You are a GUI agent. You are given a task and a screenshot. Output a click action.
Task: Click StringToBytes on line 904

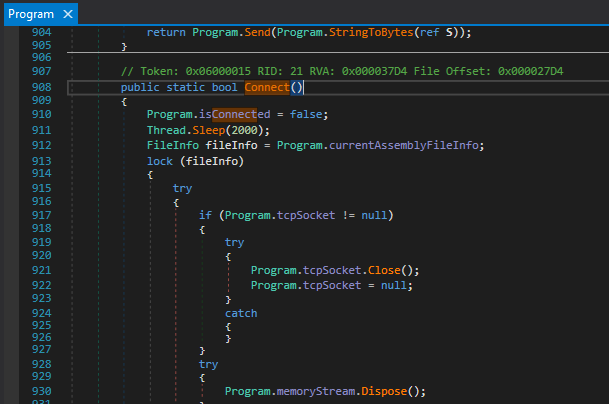click(371, 32)
